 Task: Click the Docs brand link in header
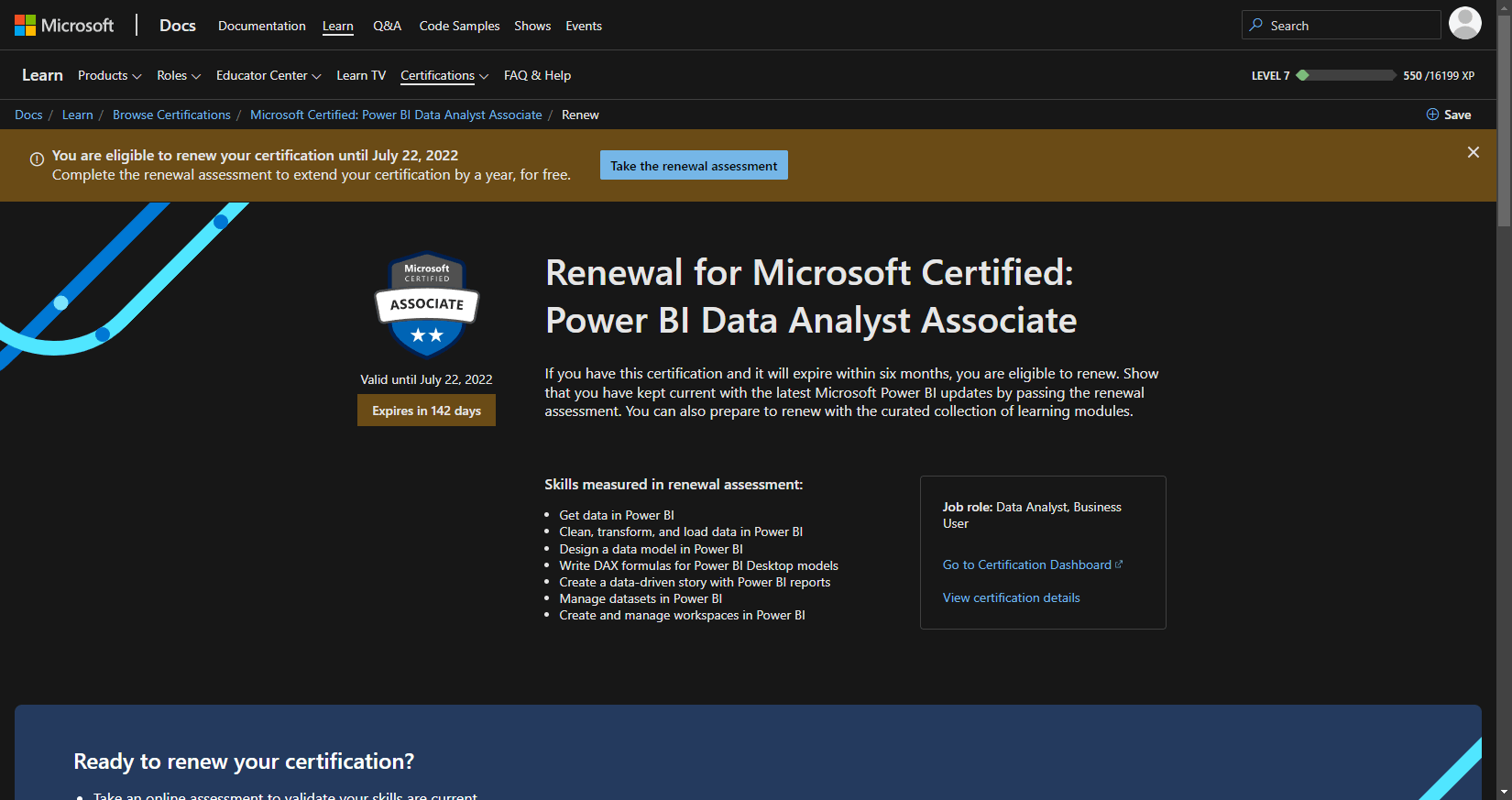point(178,26)
